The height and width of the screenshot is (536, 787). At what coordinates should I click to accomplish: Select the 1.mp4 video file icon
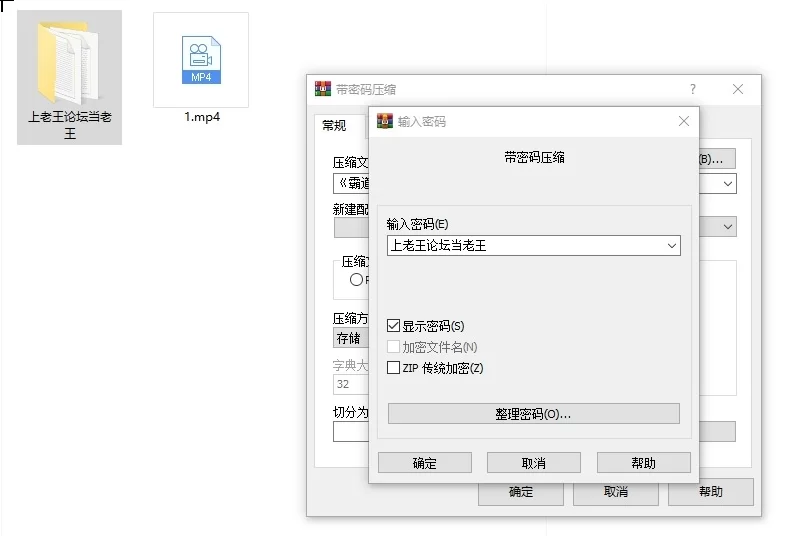[201, 60]
